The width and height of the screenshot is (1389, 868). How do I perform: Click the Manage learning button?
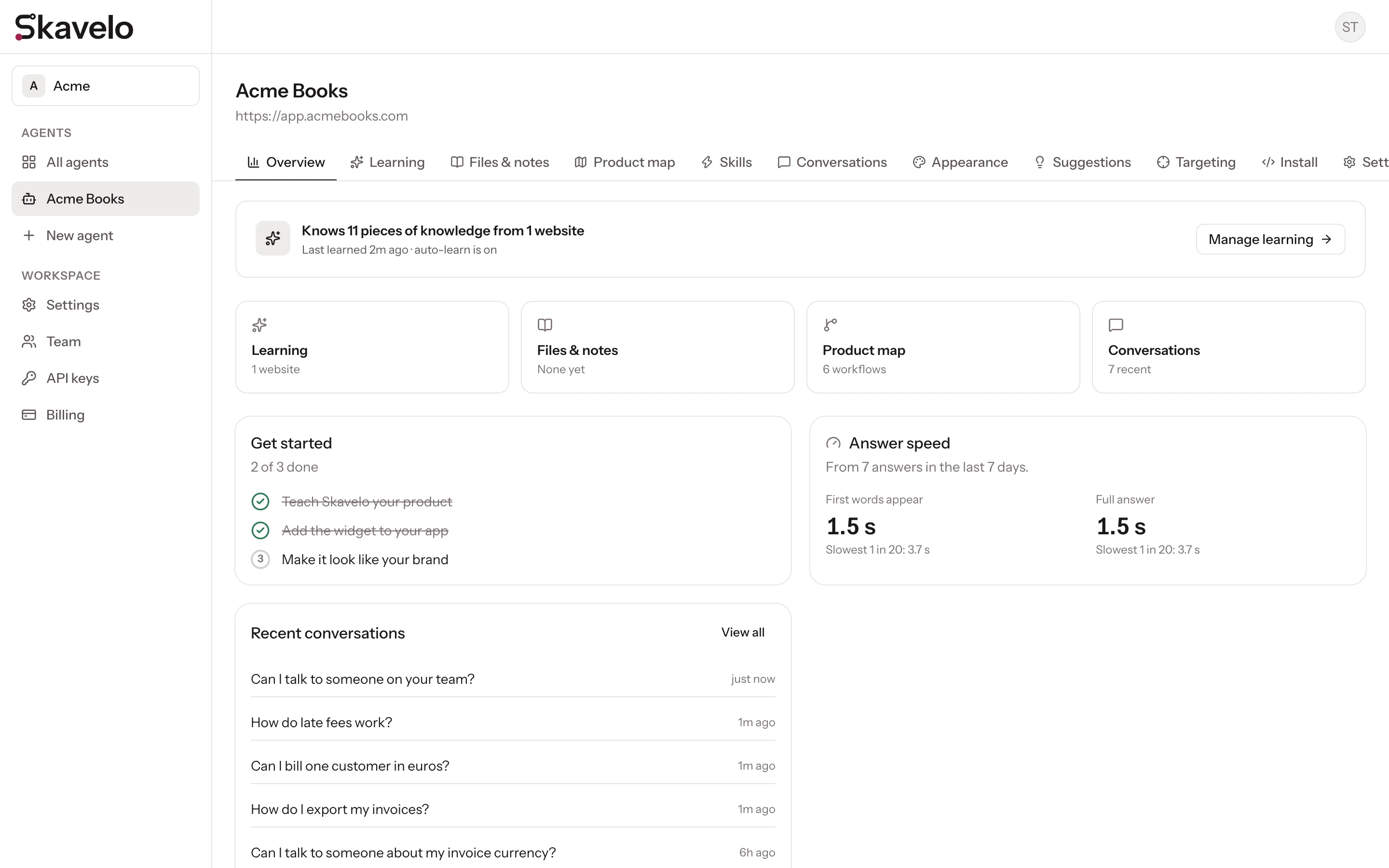(1270, 239)
